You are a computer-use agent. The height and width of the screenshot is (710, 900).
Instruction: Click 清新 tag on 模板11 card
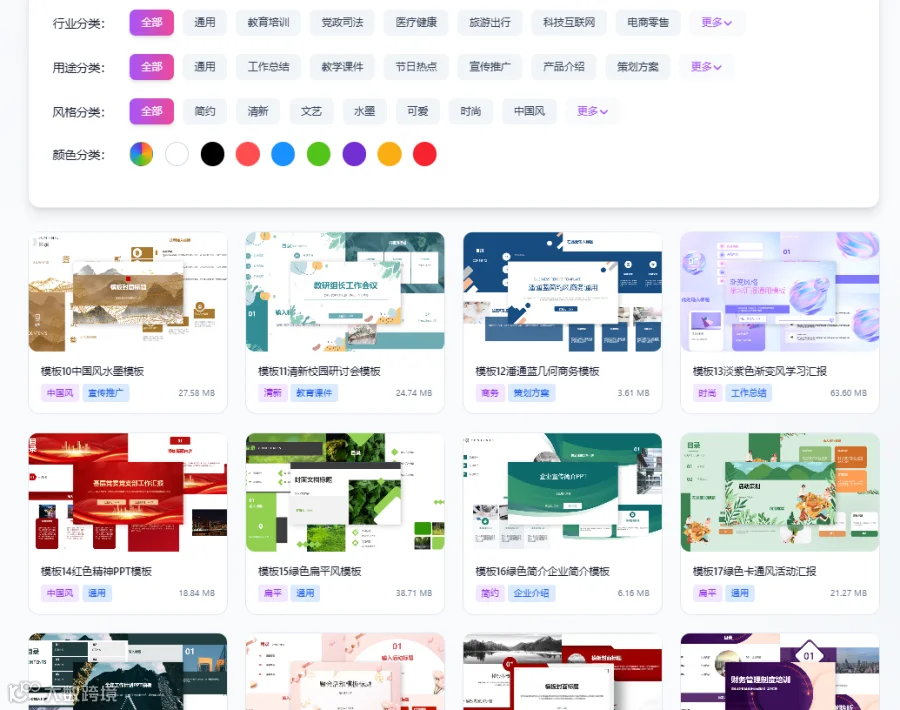[x=273, y=393]
